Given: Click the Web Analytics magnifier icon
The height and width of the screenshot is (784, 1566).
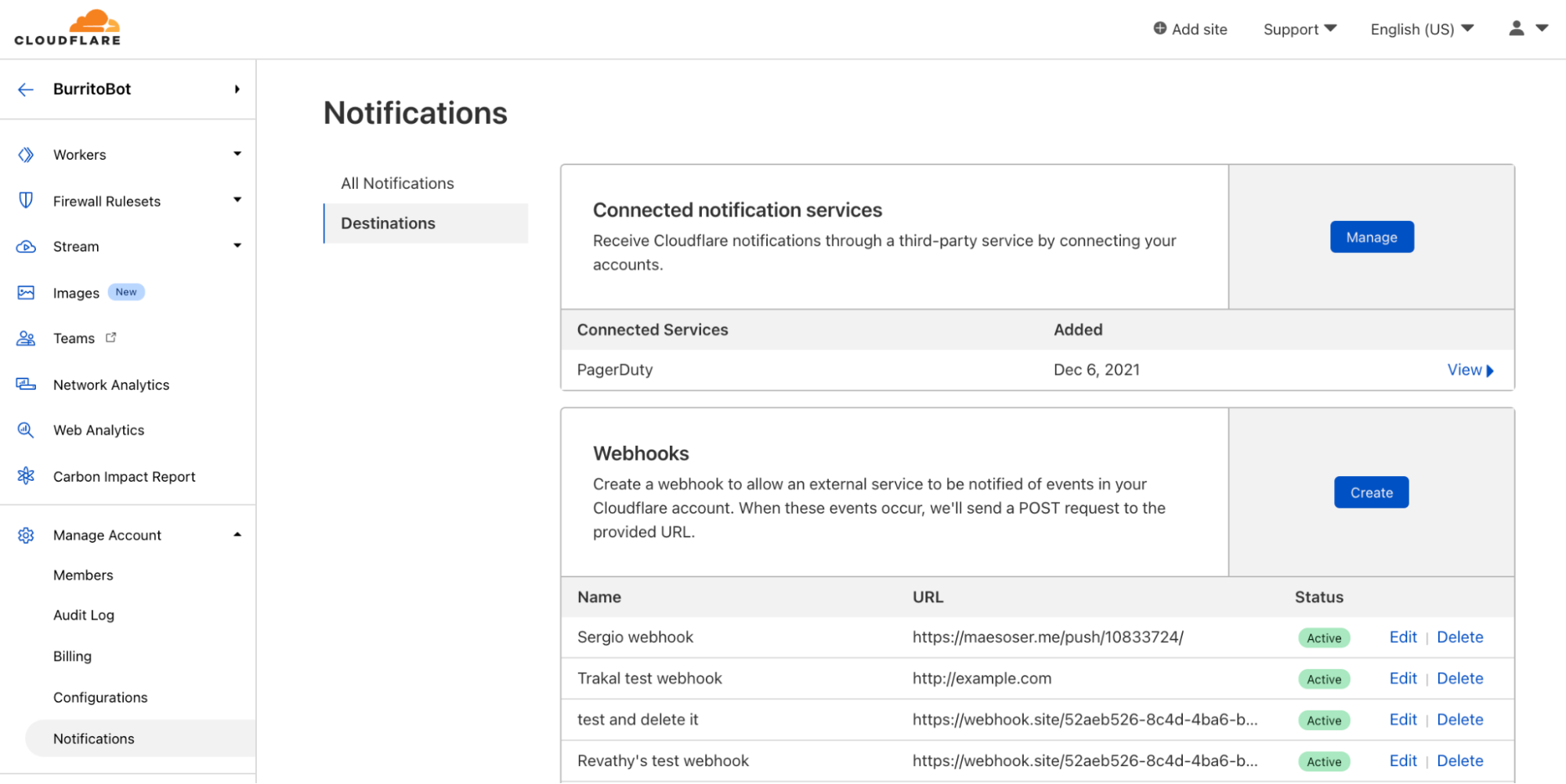Looking at the screenshot, I should pyautogui.click(x=26, y=430).
